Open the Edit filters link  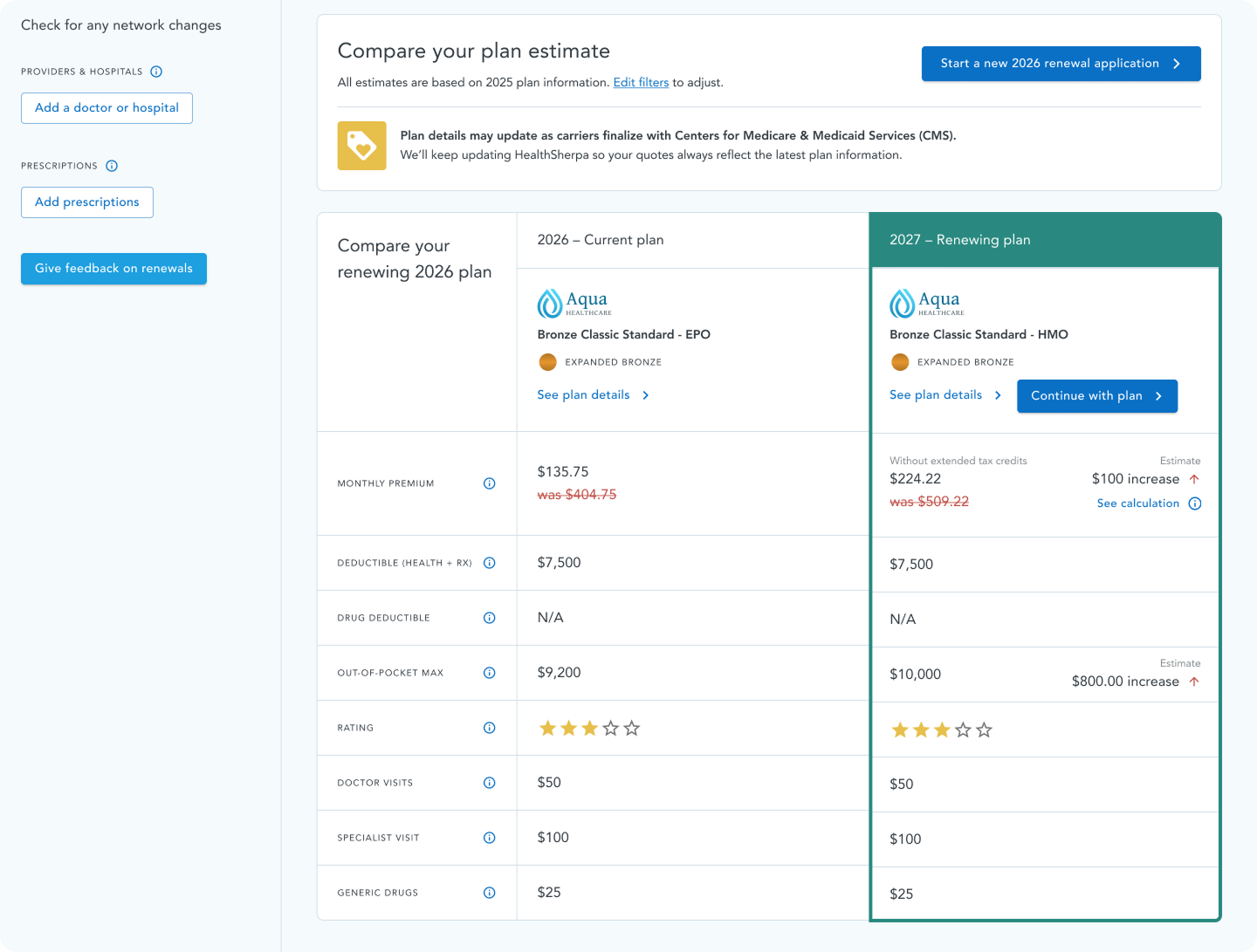(641, 83)
